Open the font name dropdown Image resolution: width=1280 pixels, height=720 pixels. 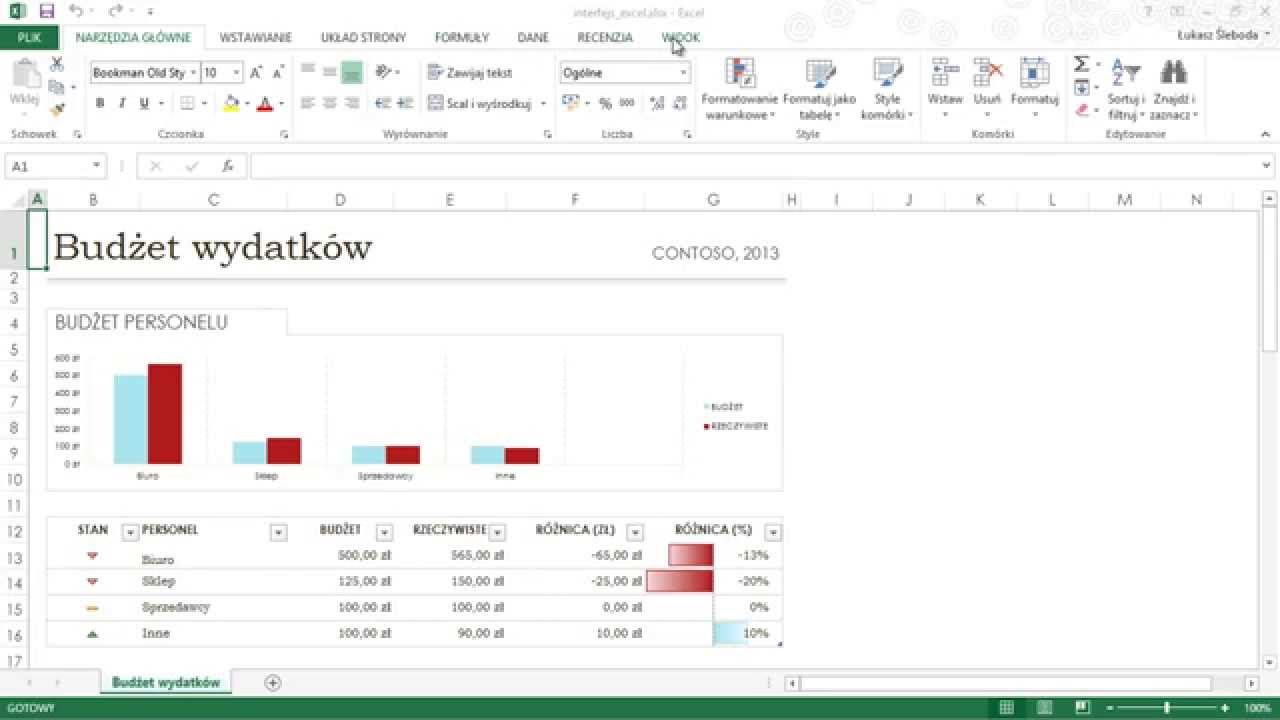point(193,73)
